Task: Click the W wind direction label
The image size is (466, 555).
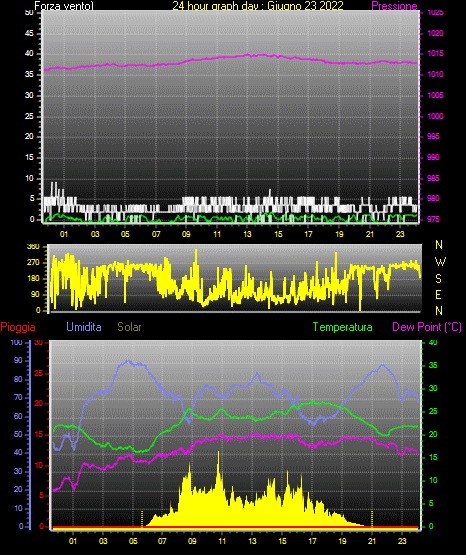Action: (x=440, y=262)
